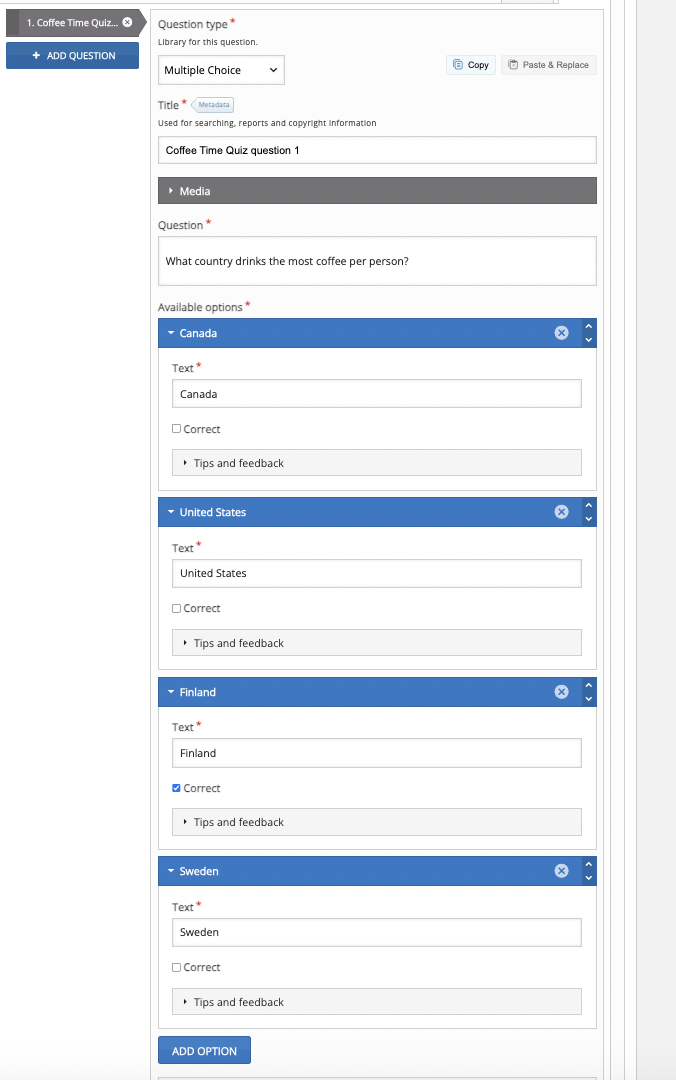Move the Canada option down
Screen dimensions: 676x1080
[588, 340]
